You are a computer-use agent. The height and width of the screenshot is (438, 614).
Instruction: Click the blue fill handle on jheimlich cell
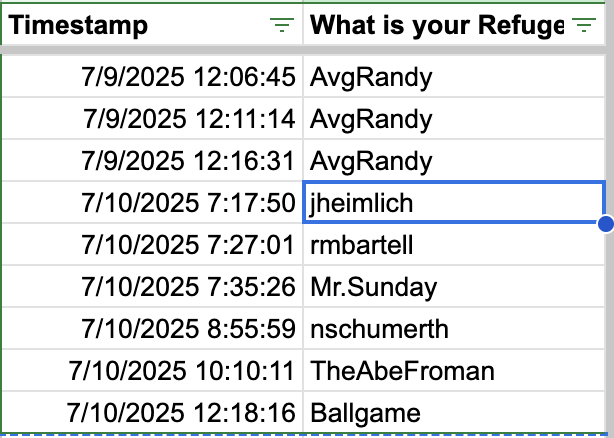pyautogui.click(x=604, y=224)
